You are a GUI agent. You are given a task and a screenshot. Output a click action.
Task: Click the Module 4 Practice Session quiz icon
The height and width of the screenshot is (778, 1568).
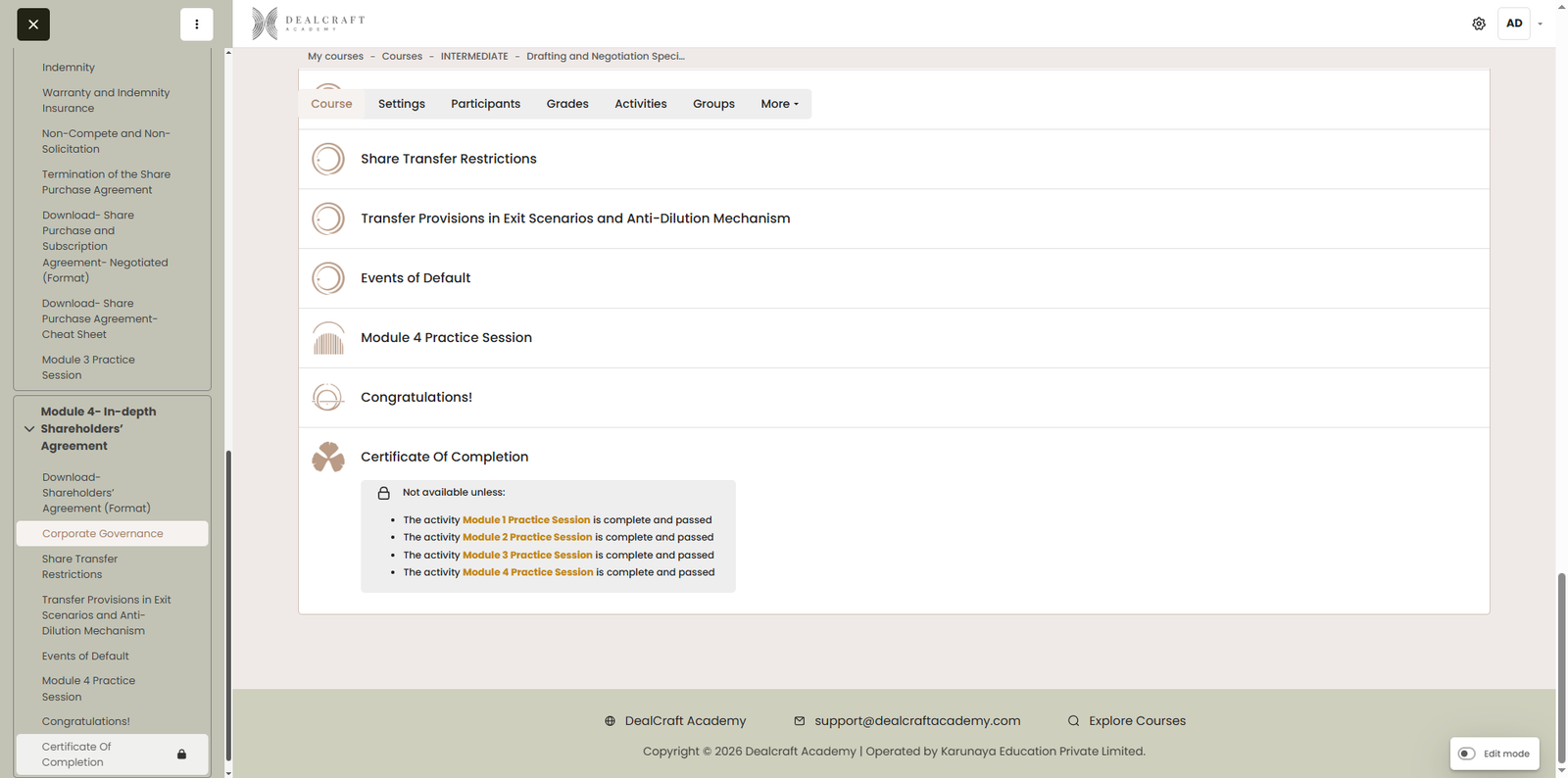(328, 338)
